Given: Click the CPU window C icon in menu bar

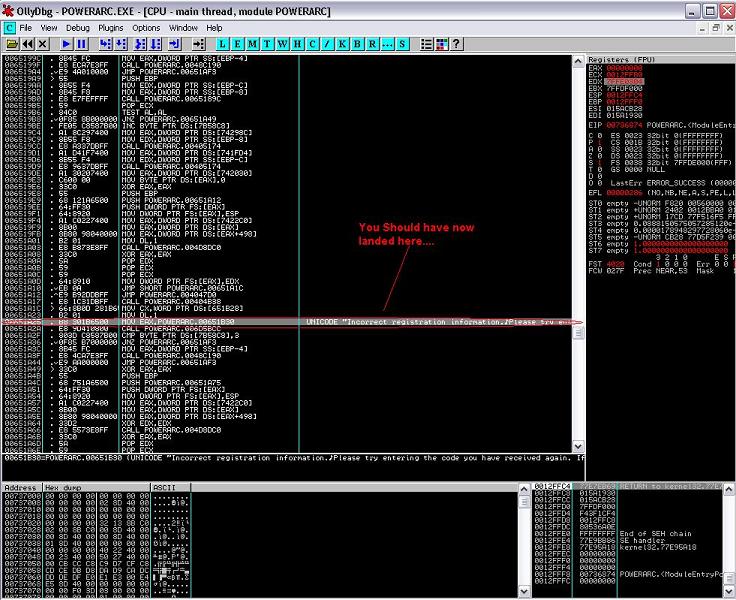Looking at the screenshot, I should point(9,28).
